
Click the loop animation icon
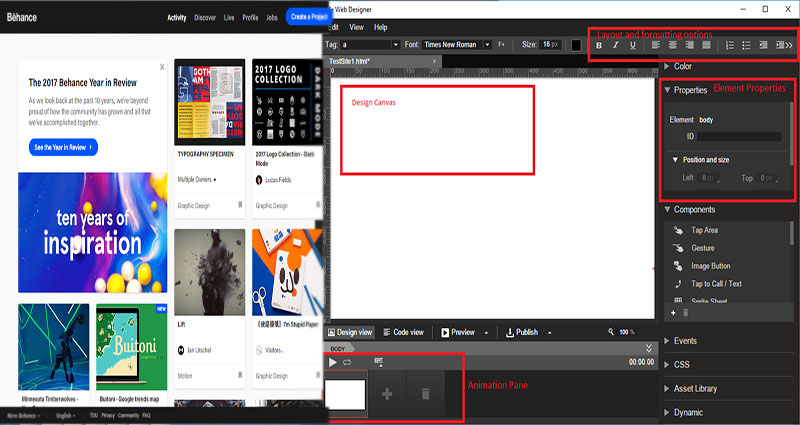347,362
